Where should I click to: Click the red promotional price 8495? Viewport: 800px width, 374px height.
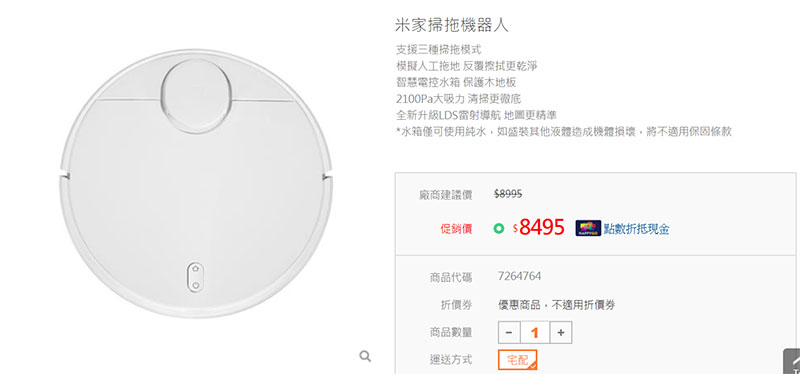coord(541,228)
